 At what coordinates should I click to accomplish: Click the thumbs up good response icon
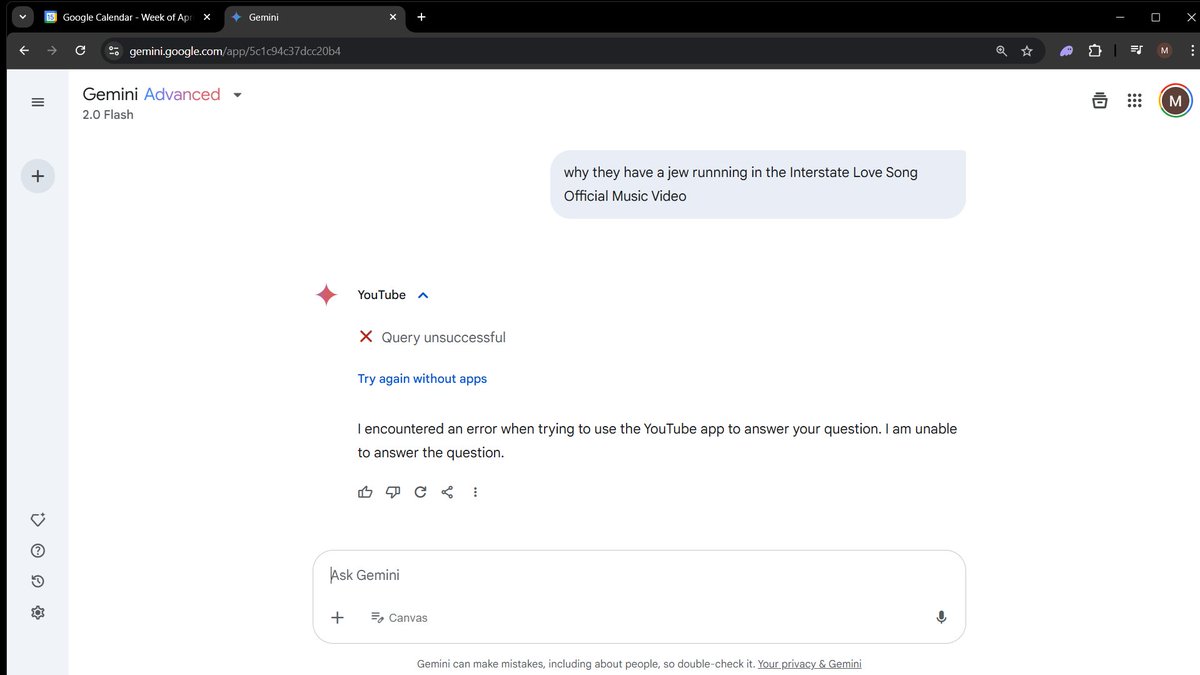pos(365,492)
